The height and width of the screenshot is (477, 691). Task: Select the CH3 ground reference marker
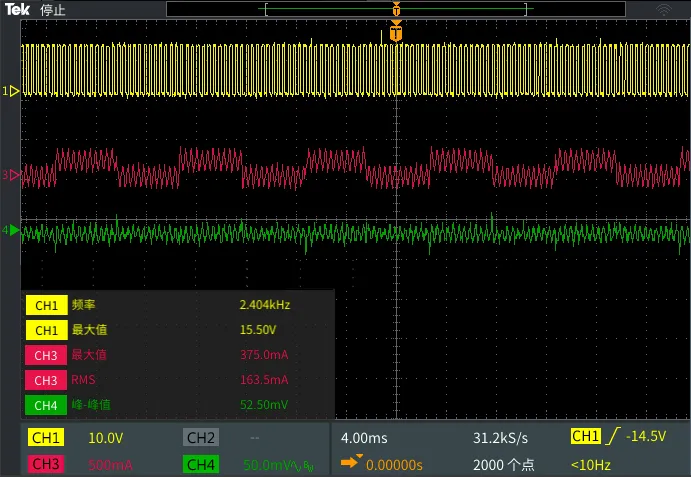(11, 175)
